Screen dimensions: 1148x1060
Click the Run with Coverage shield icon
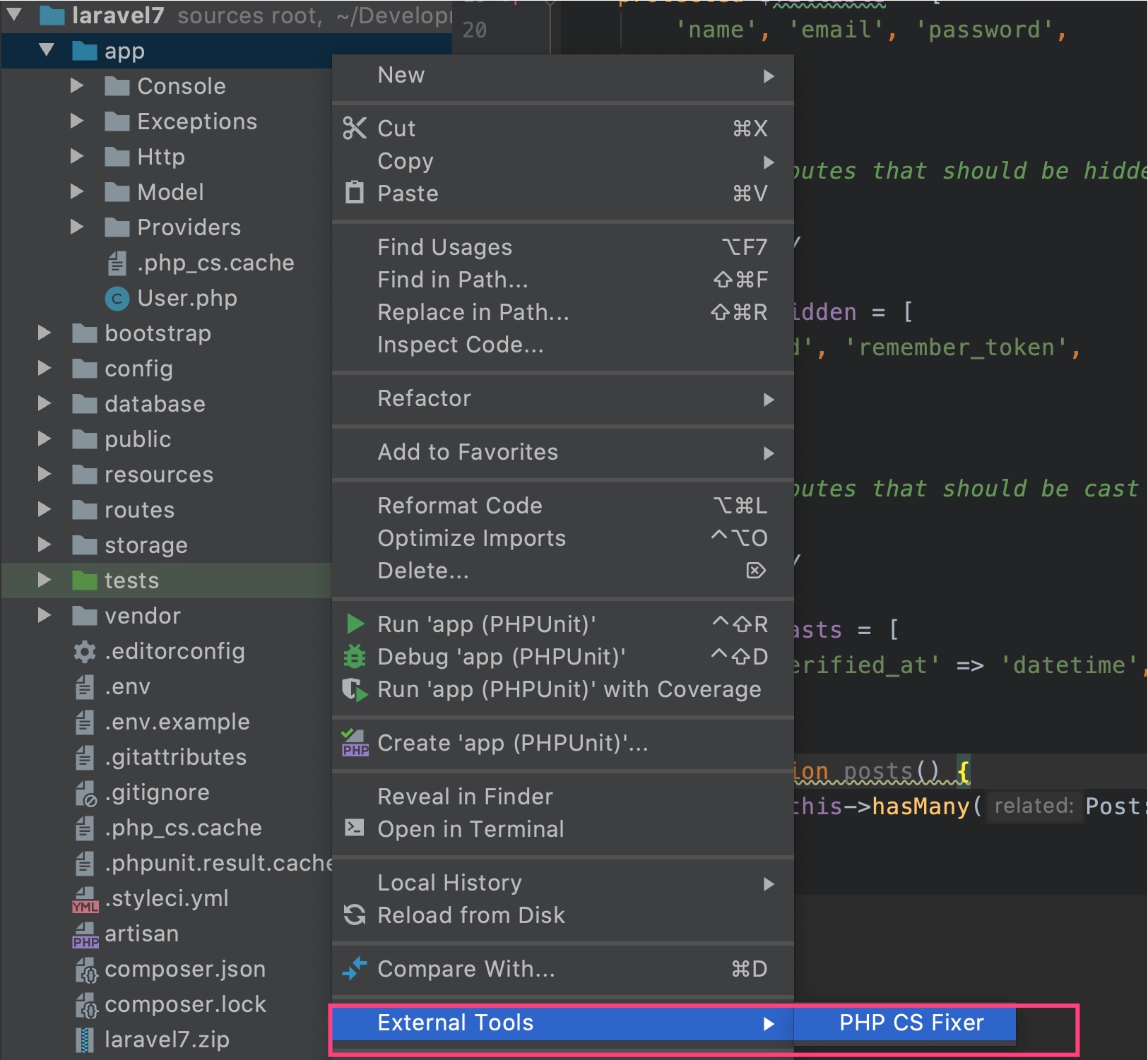click(x=355, y=689)
